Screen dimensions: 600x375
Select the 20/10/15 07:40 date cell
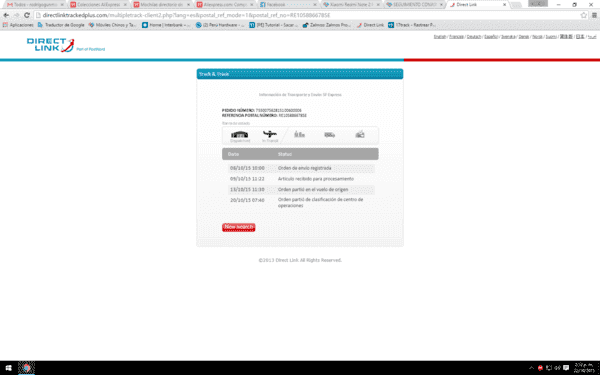point(247,200)
